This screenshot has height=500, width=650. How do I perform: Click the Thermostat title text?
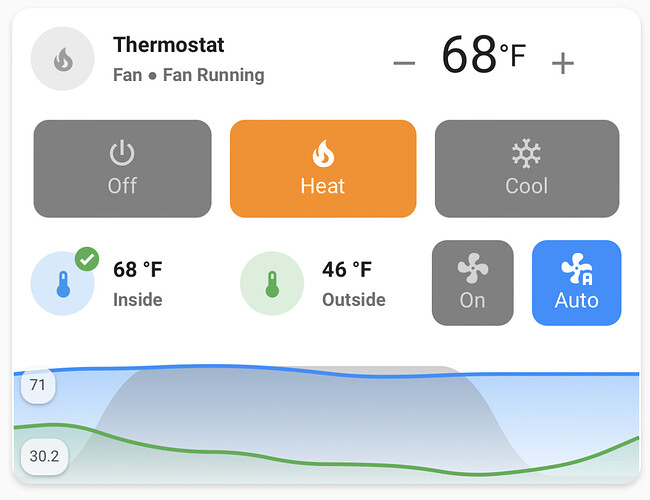169,45
